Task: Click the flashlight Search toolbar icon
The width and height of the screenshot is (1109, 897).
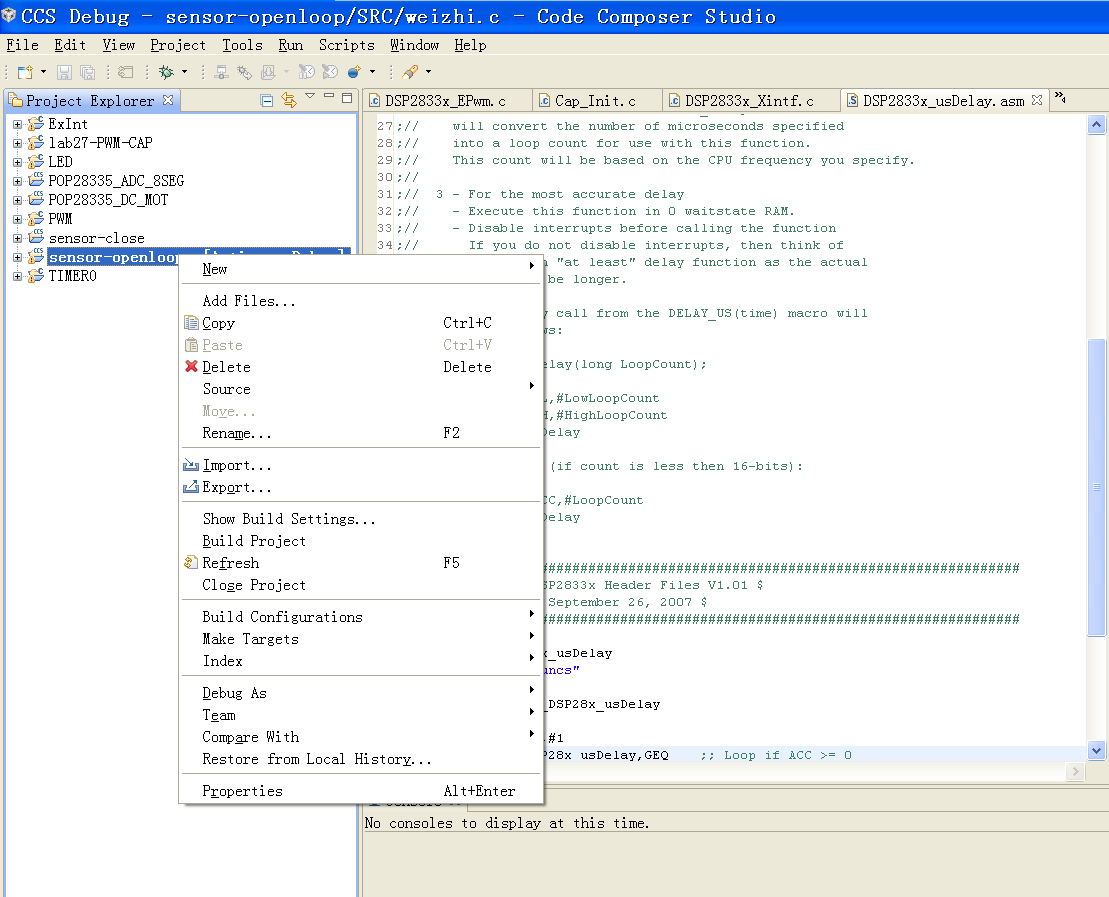Action: pos(410,72)
